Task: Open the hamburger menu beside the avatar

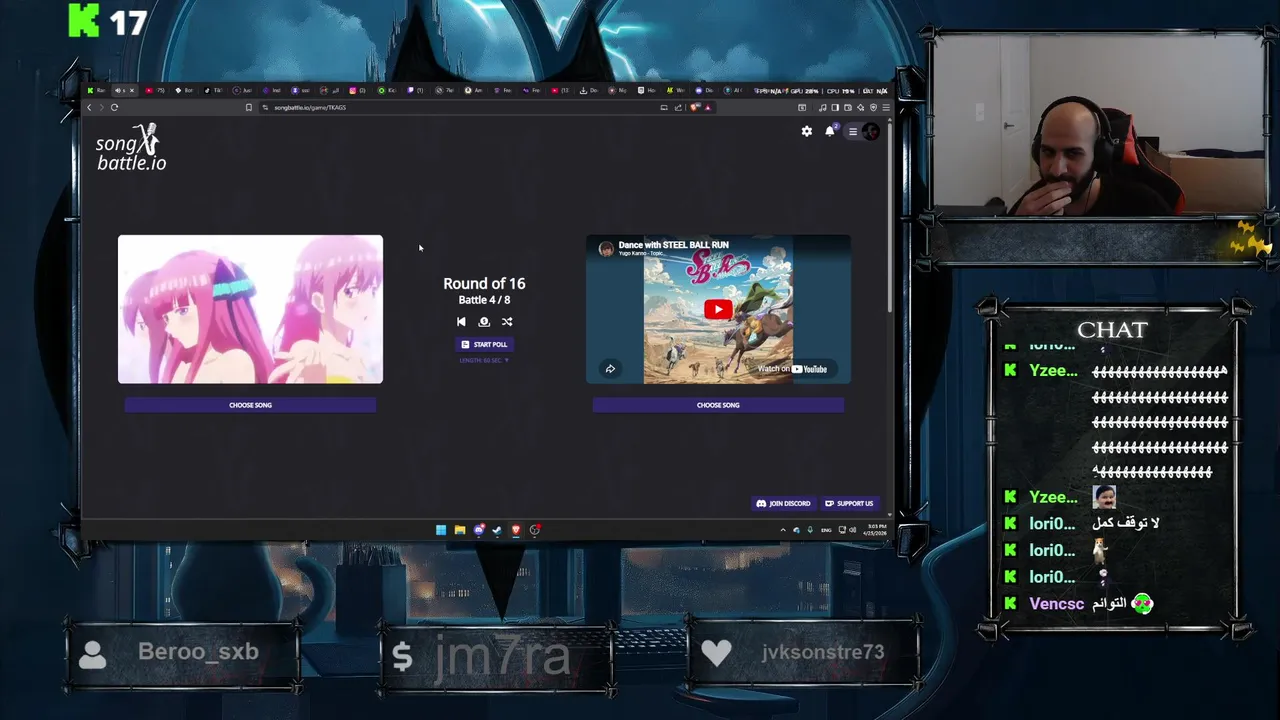Action: point(853,131)
